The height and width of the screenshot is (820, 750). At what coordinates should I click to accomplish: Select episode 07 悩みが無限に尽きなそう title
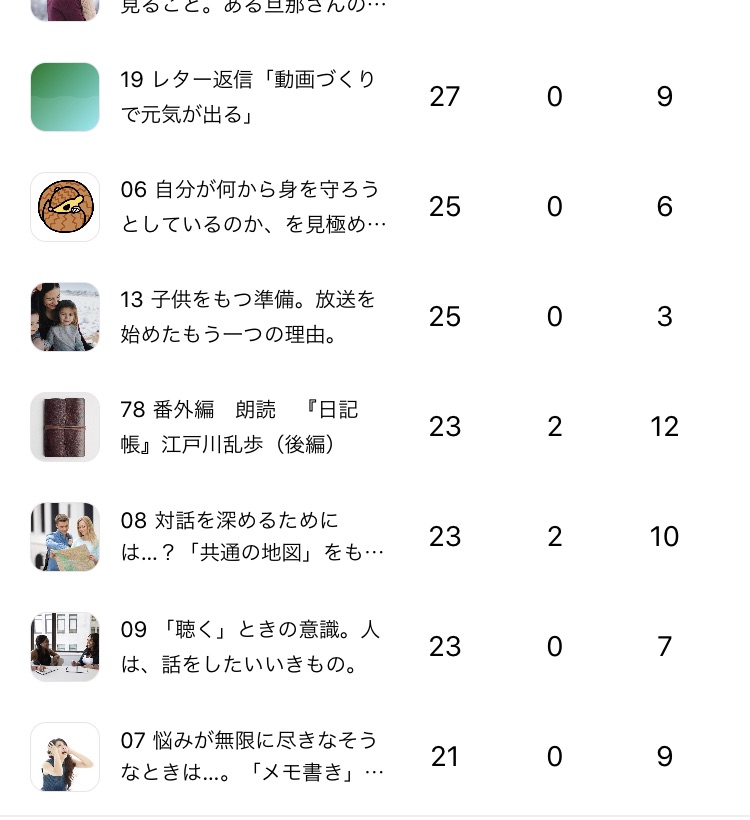point(252,757)
